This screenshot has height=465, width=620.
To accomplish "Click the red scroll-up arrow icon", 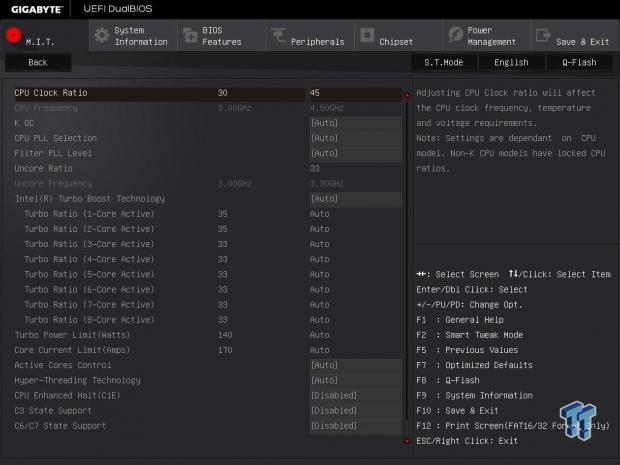I will tap(407, 96).
